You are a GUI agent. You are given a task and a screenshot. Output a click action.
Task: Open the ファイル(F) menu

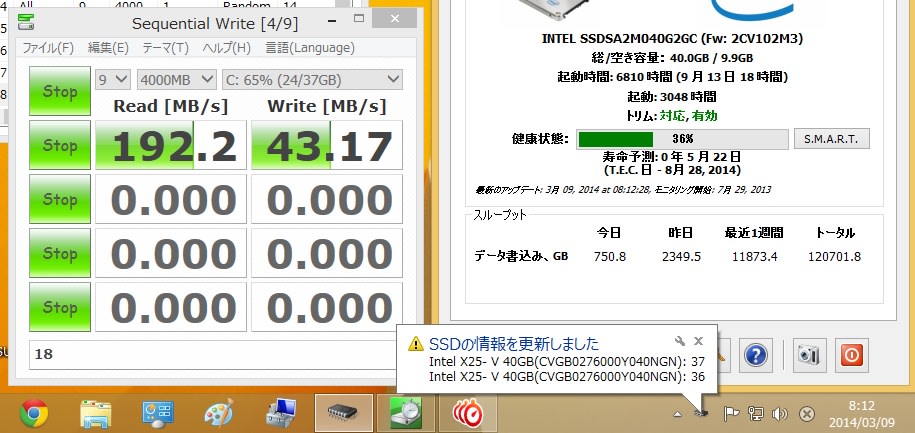[x=48, y=48]
